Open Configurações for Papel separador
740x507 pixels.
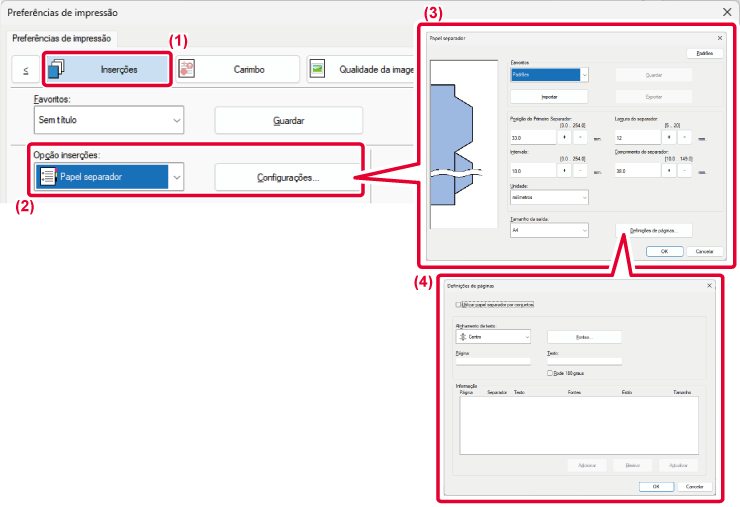point(288,178)
